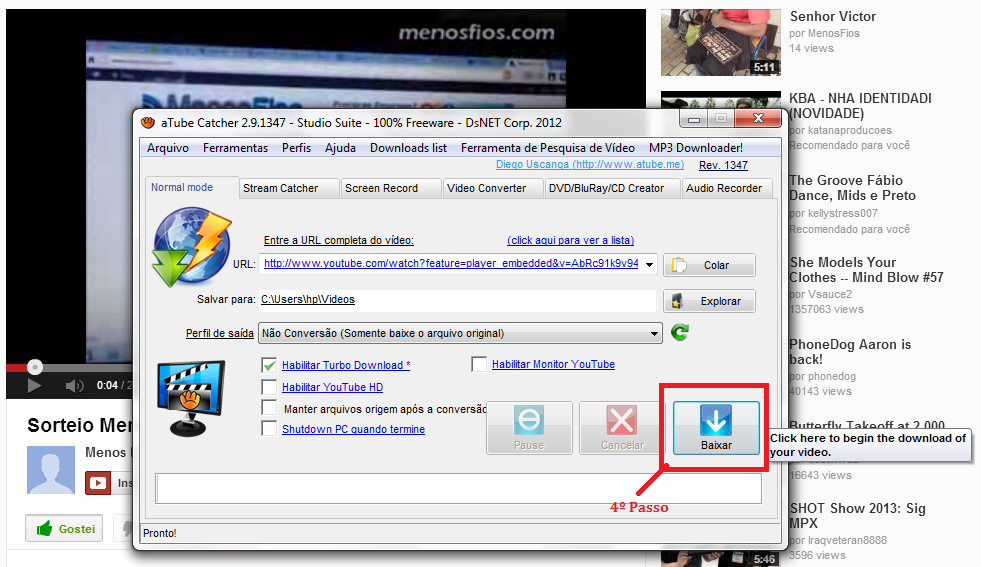
Task: Click the Colar paste button
Action: click(x=709, y=265)
